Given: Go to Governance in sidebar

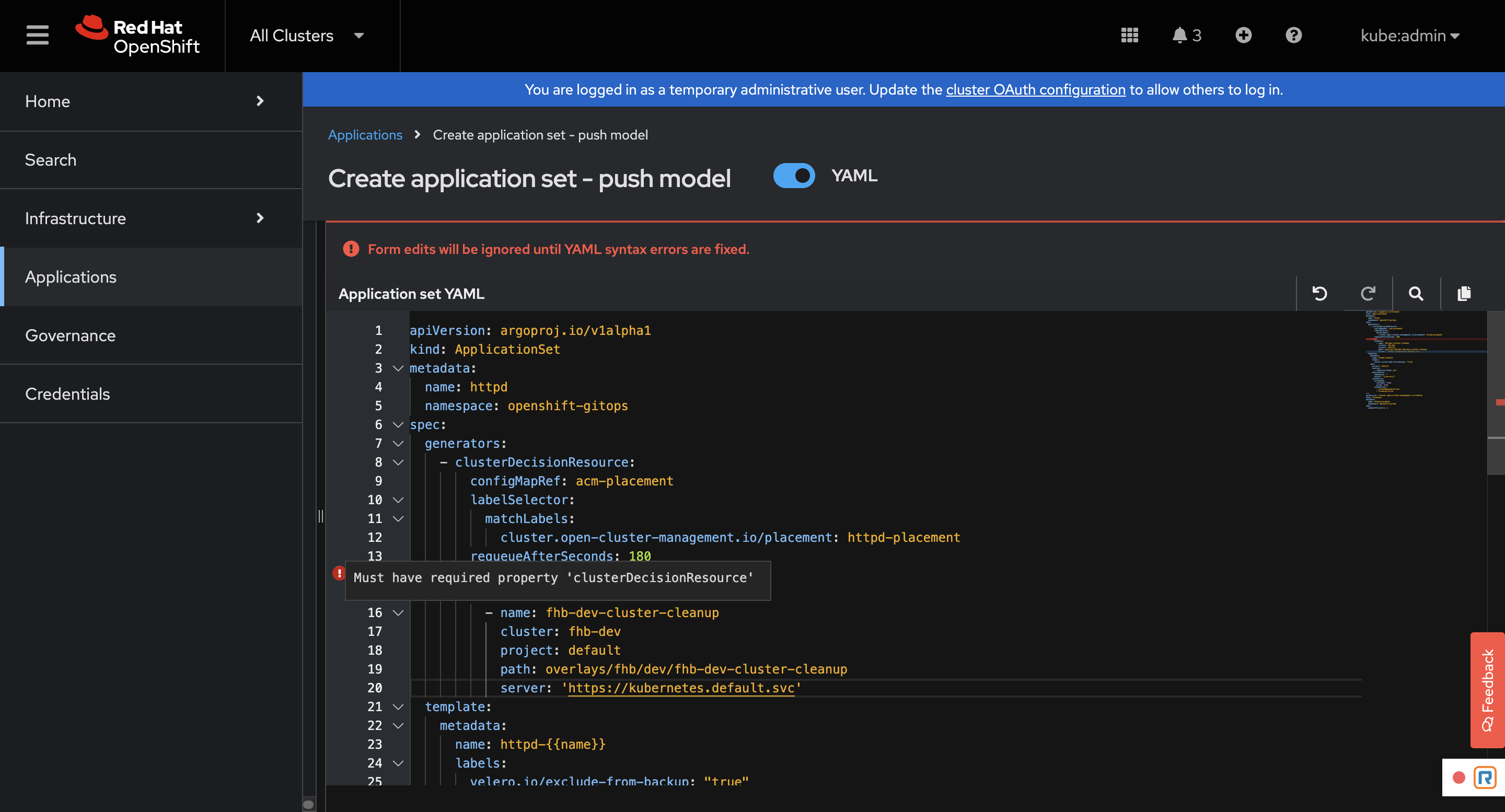Looking at the screenshot, I should [70, 335].
